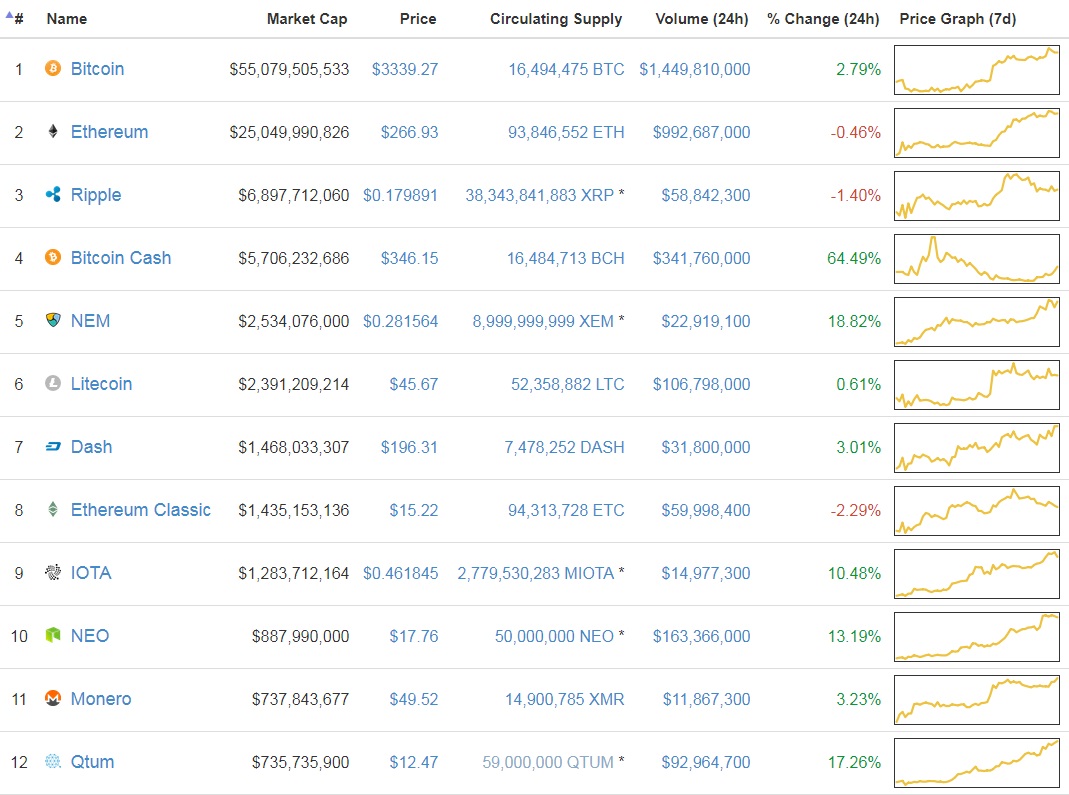Viewport: 1069px width, 795px height.
Task: Click Bitcoin price $3339.27
Action: point(405,70)
